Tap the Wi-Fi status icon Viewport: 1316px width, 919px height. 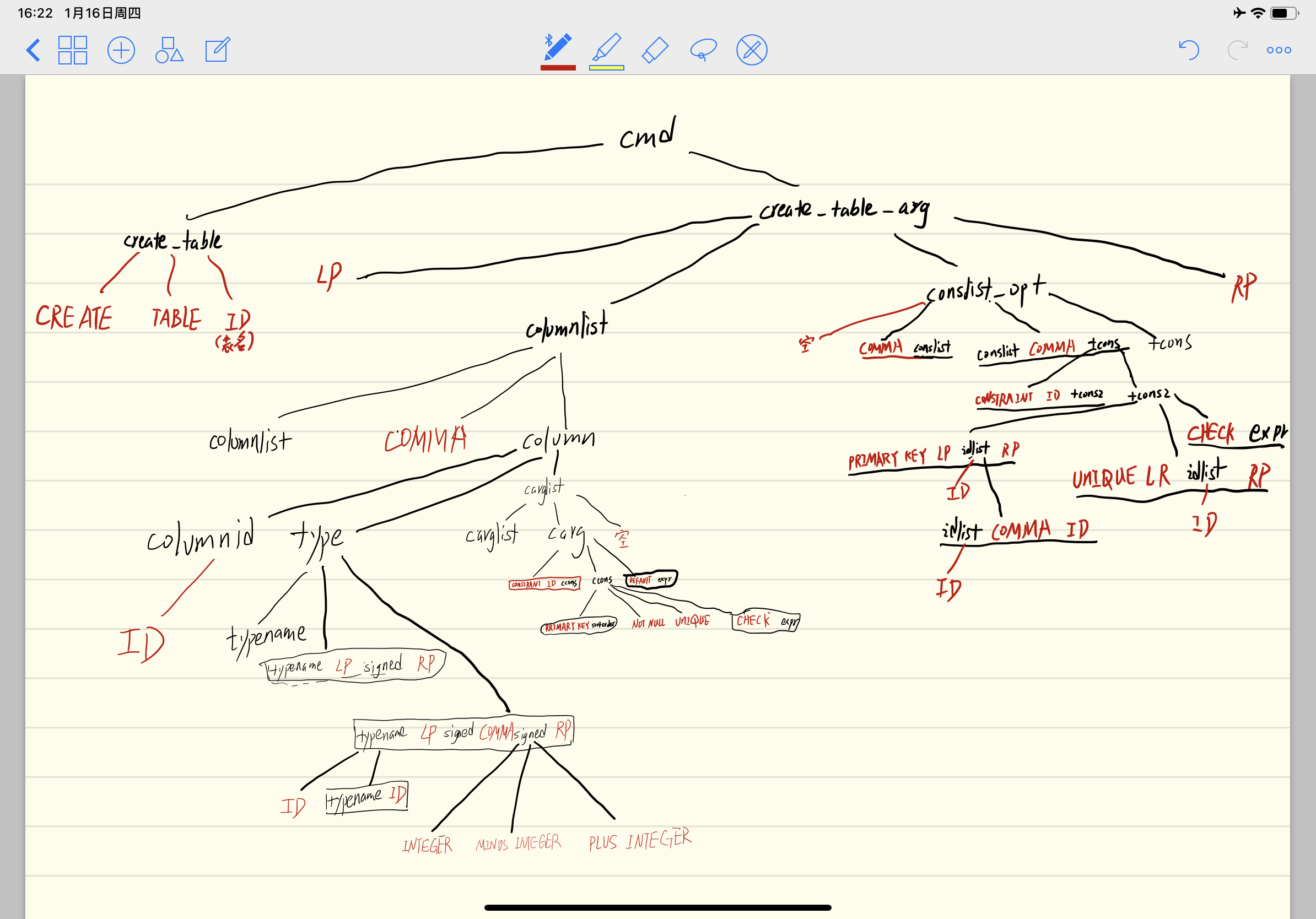coord(1258,13)
